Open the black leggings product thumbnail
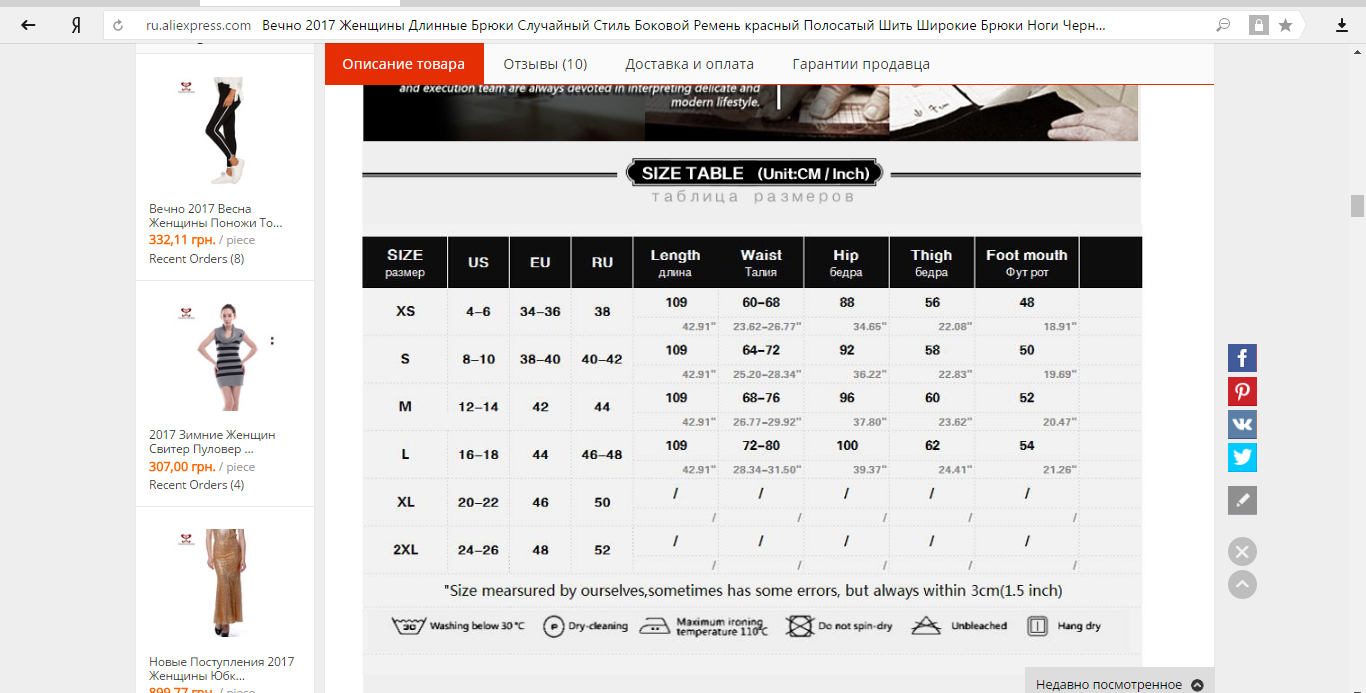1366x693 pixels. [x=224, y=129]
